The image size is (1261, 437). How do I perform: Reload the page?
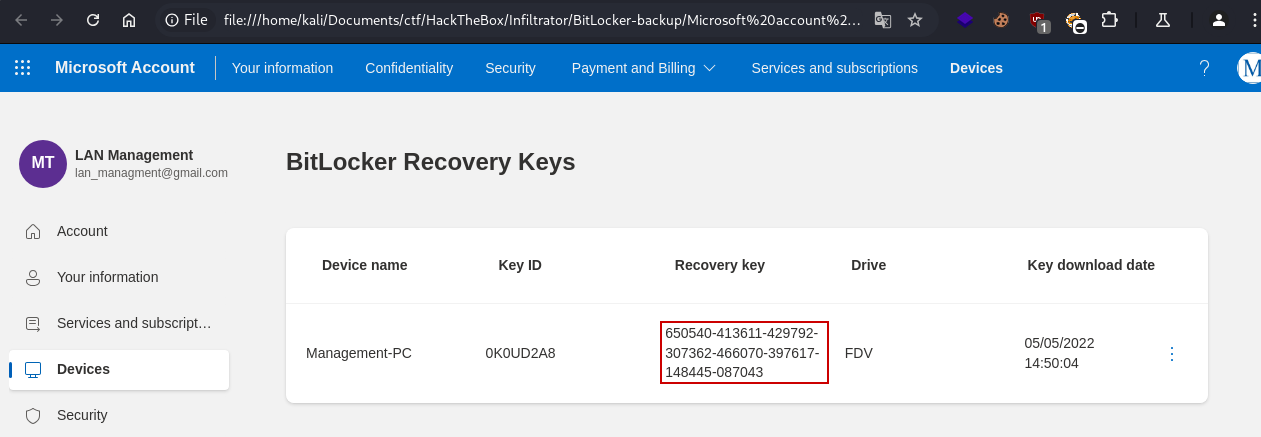[x=93, y=20]
